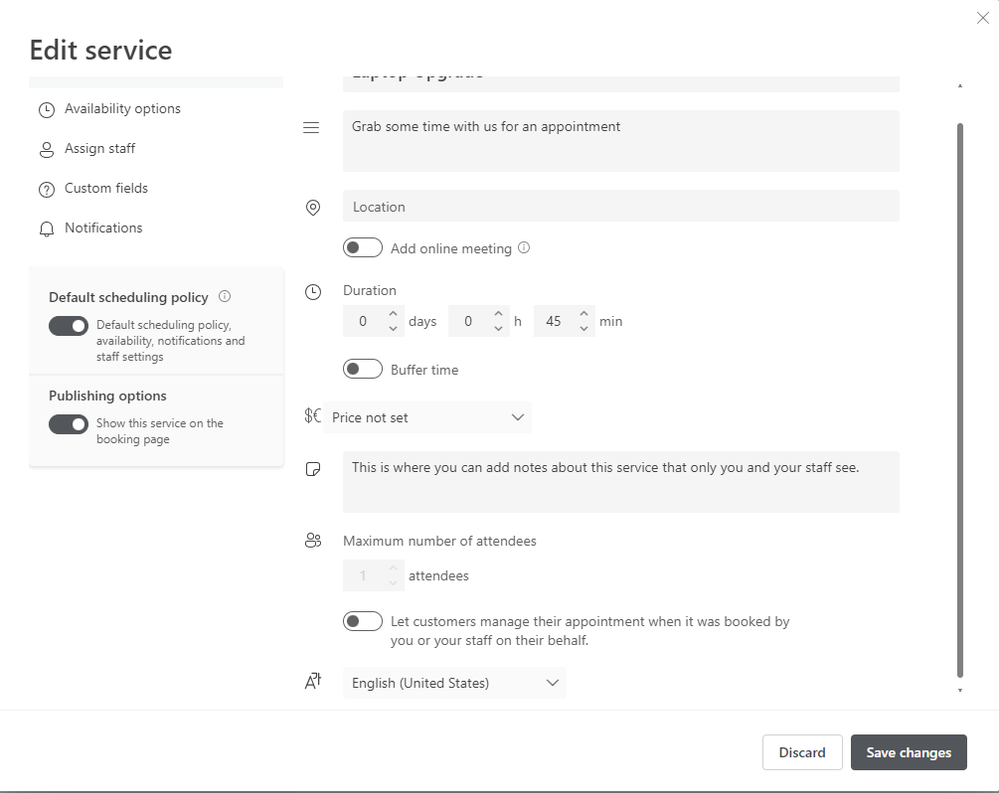Click the location pin icon
The width and height of the screenshot is (999, 793).
[x=313, y=207]
